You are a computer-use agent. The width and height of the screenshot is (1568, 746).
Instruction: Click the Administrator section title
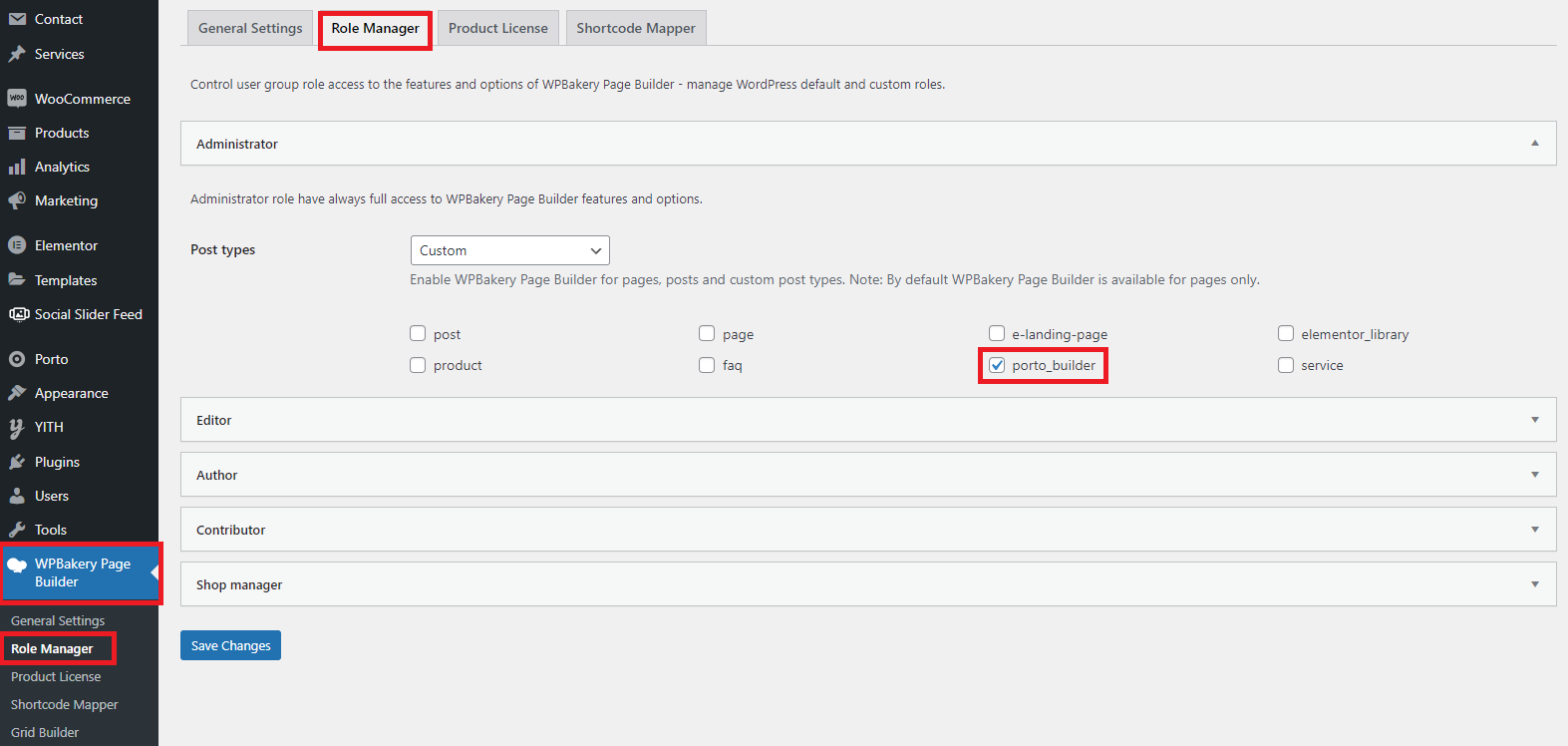[237, 144]
